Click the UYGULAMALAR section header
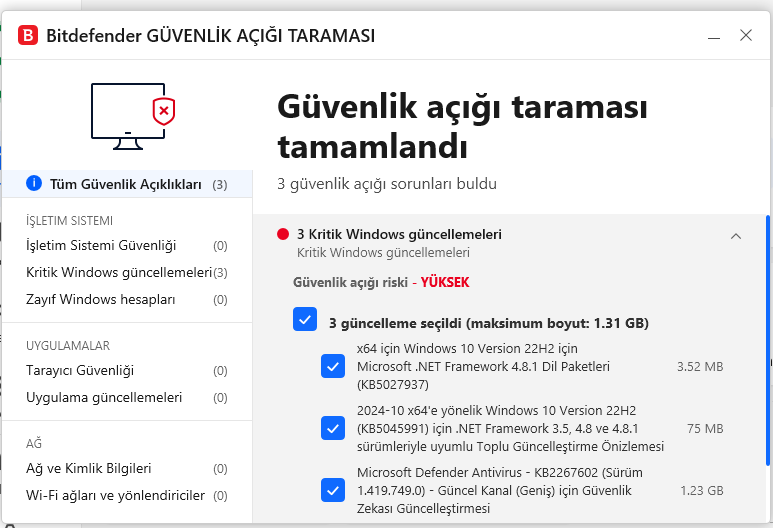Image resolution: width=773 pixels, height=528 pixels. pyautogui.click(x=68, y=346)
